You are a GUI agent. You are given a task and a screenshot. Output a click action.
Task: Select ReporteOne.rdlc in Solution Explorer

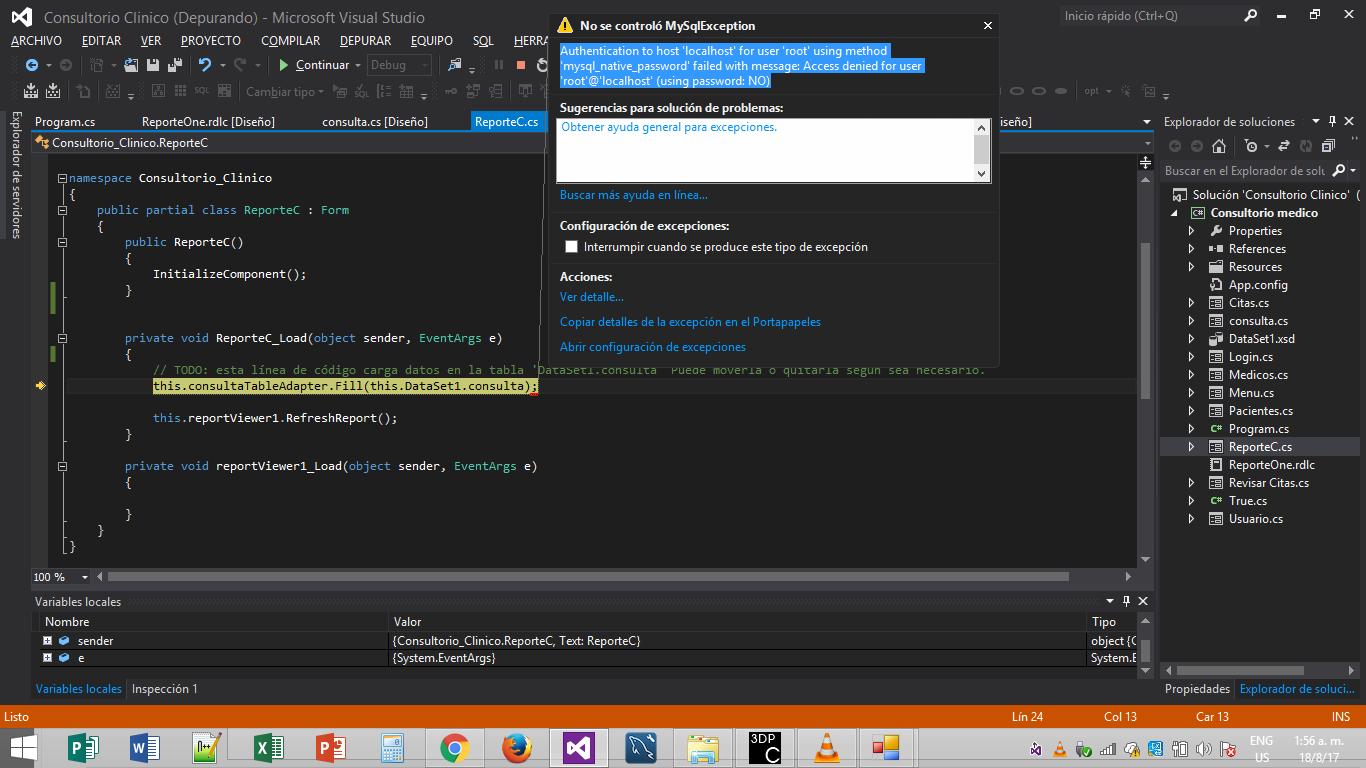tap(1271, 465)
